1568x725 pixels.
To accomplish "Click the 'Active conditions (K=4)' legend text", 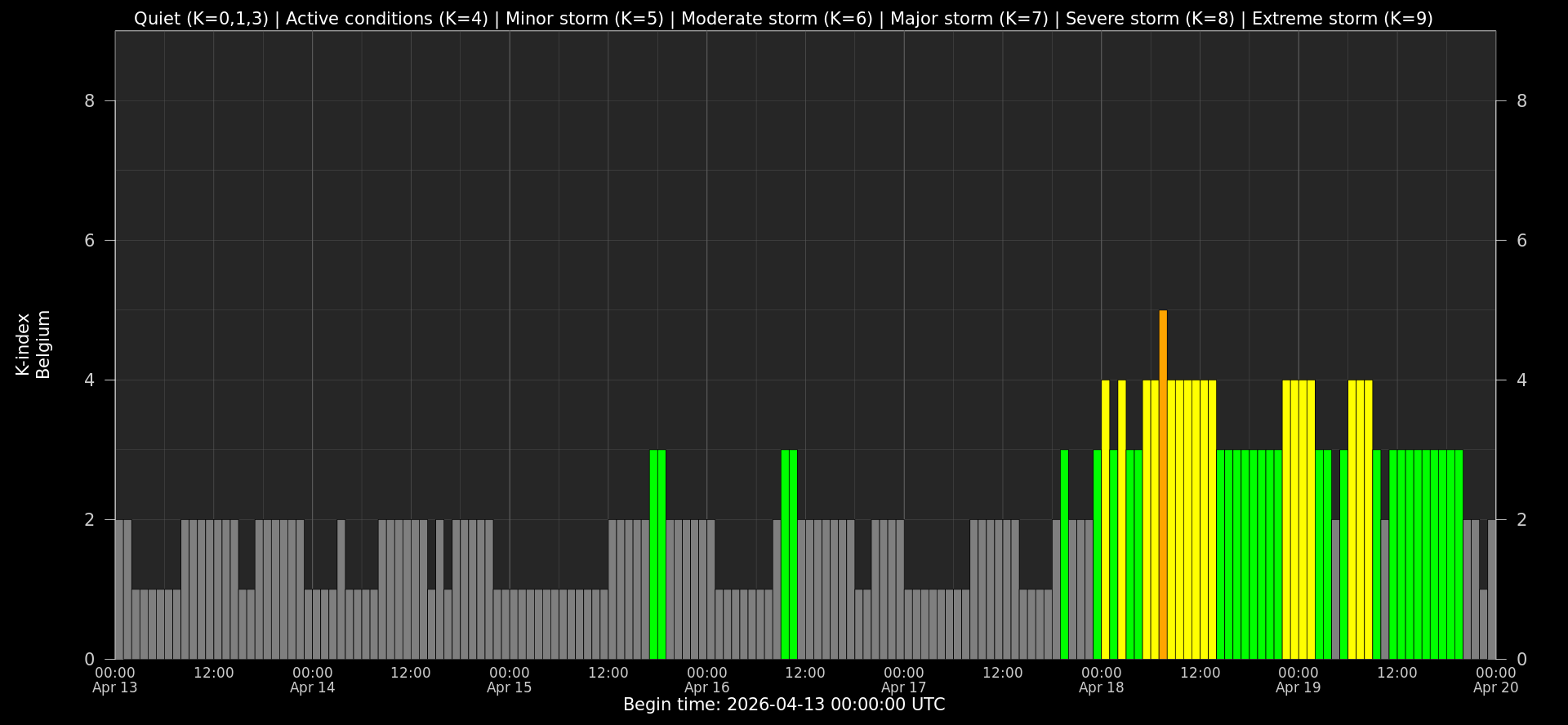I will (386, 19).
